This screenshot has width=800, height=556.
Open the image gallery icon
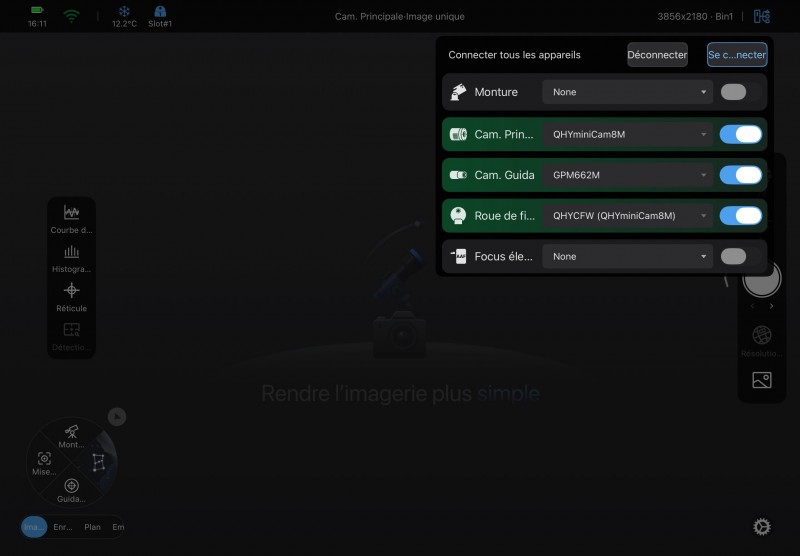coord(762,380)
